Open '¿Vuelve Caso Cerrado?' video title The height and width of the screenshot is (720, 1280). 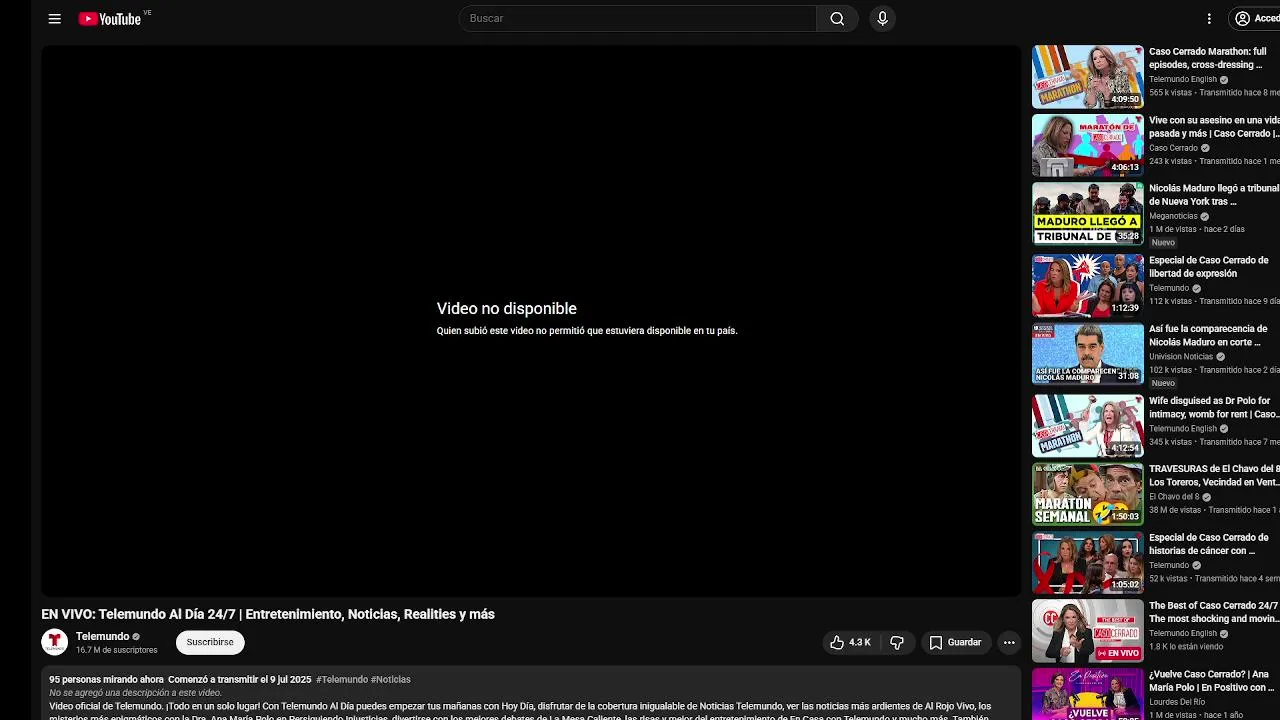point(1212,681)
